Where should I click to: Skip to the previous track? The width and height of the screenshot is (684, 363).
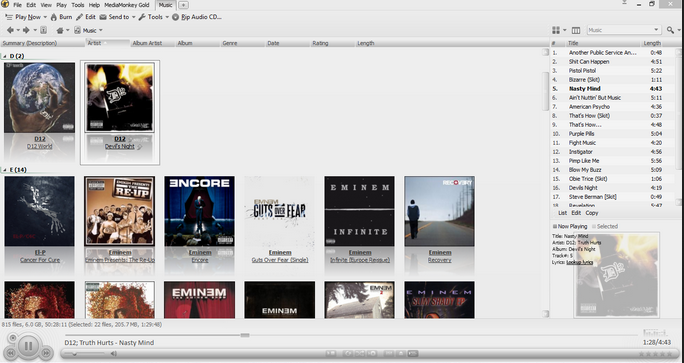(11, 353)
